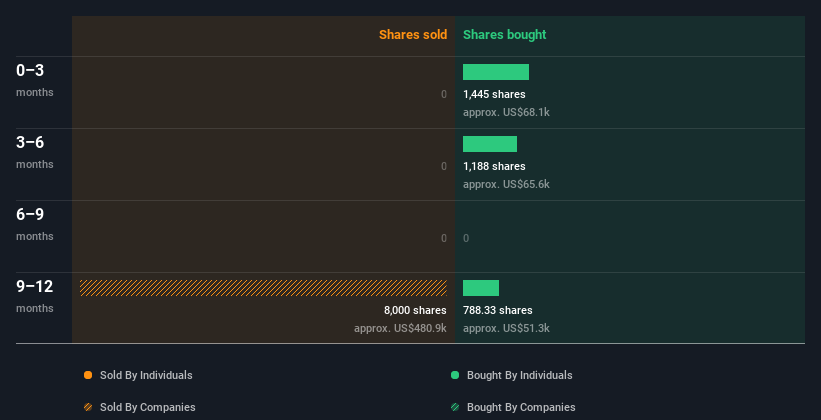
Task: Click the Shares bought column header
Action: (504, 35)
